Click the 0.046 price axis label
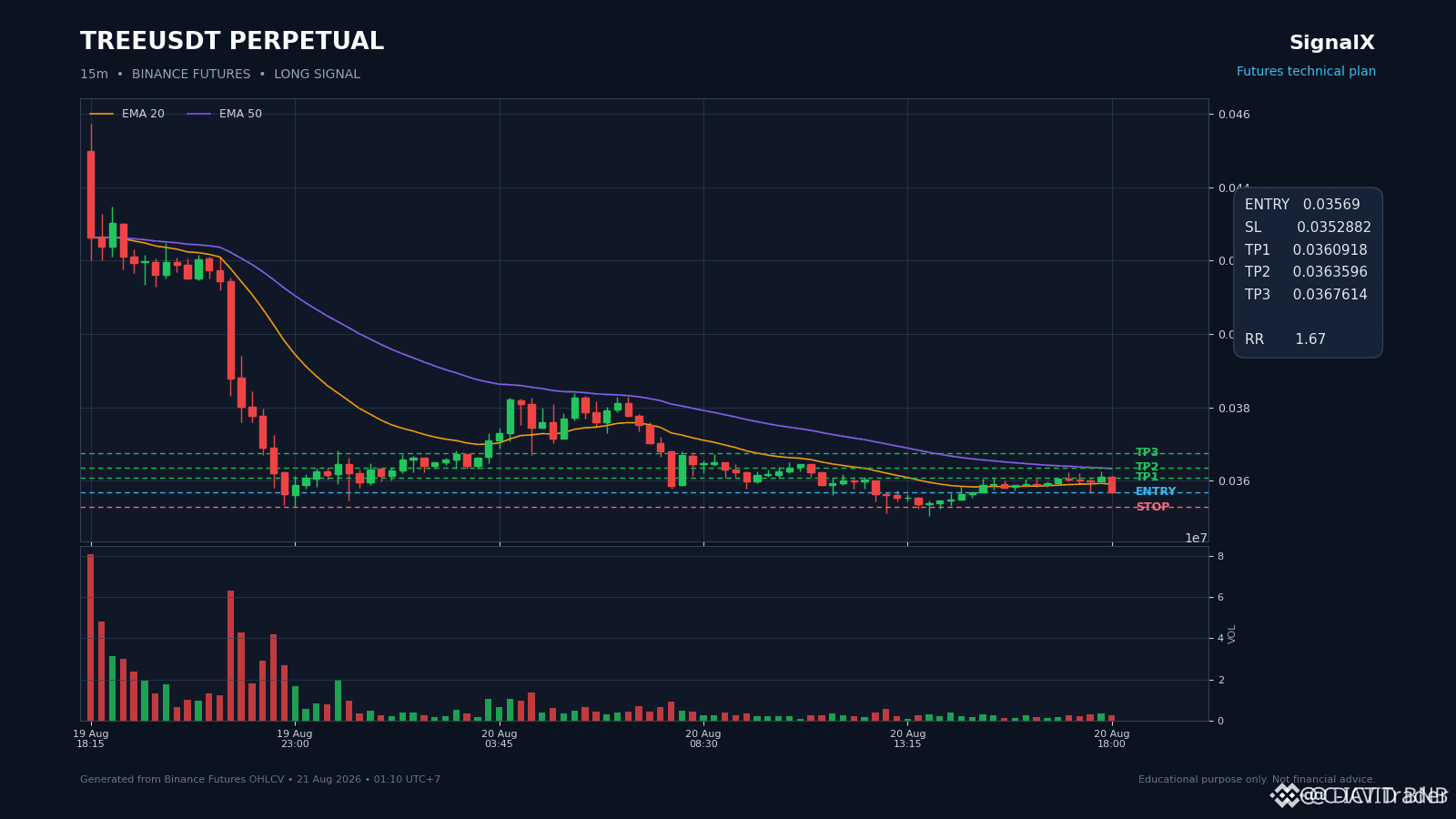 1234,115
